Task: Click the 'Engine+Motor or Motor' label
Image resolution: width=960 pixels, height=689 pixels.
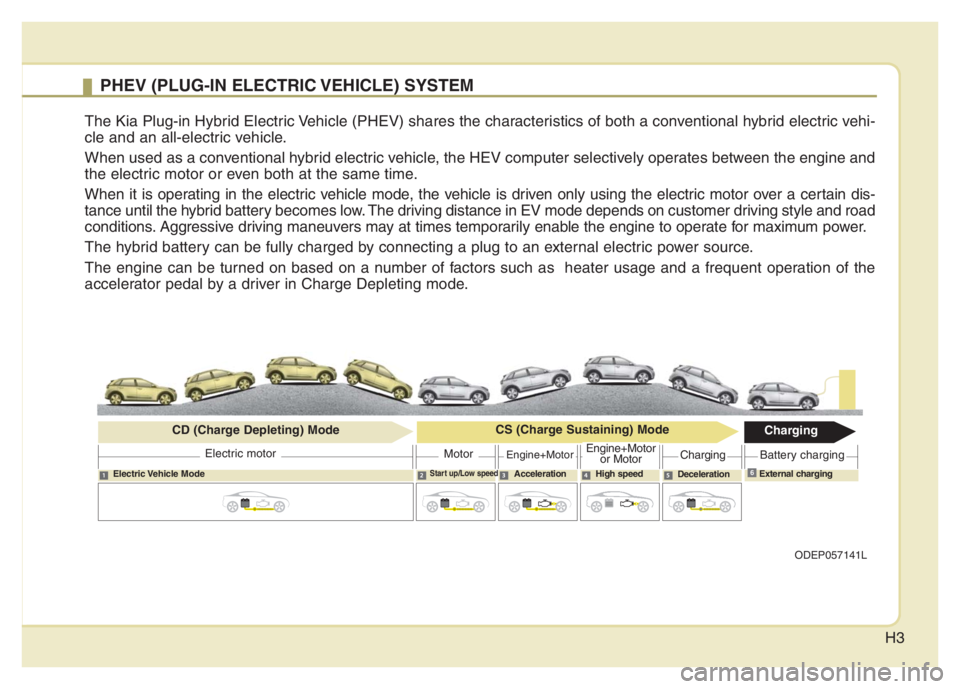Action: click(620, 454)
